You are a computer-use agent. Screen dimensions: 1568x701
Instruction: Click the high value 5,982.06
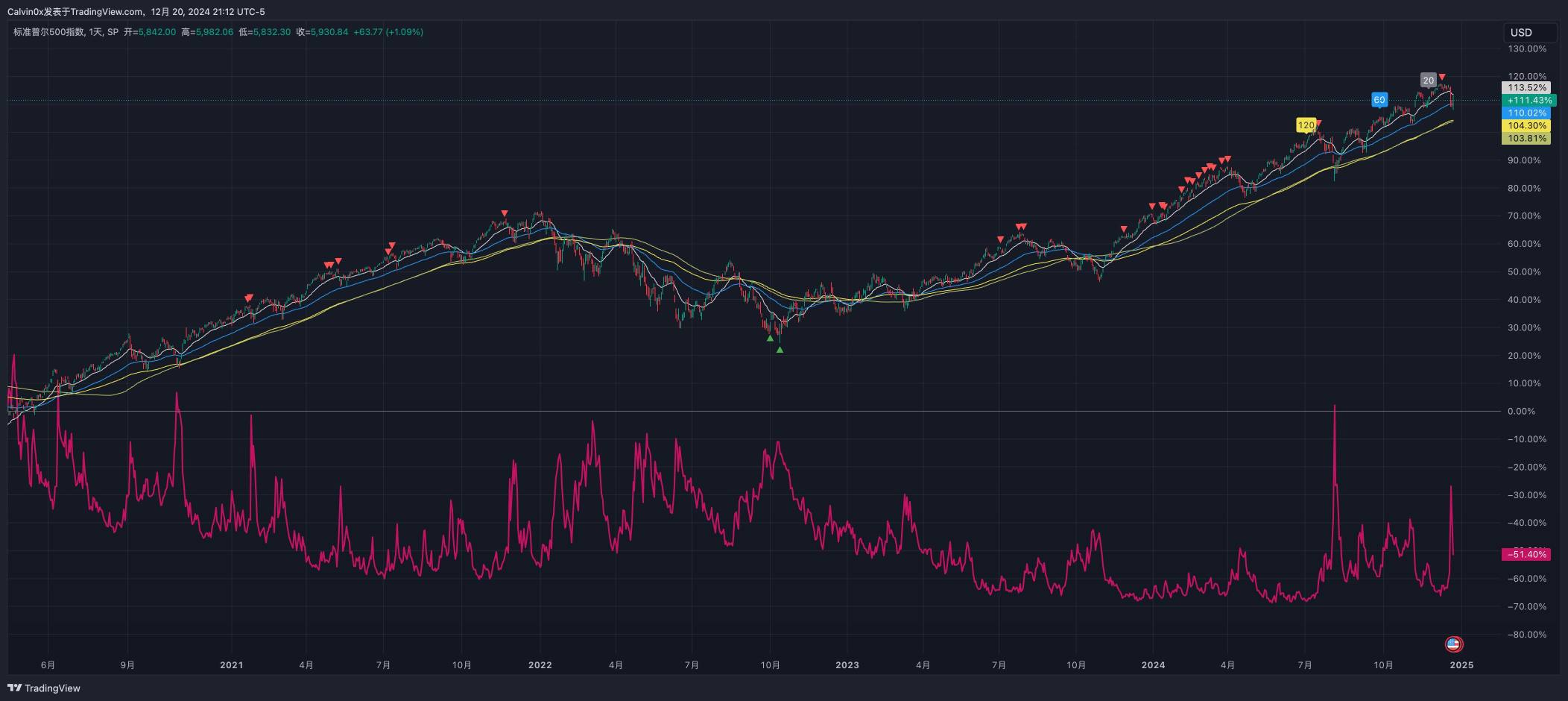pyautogui.click(x=215, y=32)
